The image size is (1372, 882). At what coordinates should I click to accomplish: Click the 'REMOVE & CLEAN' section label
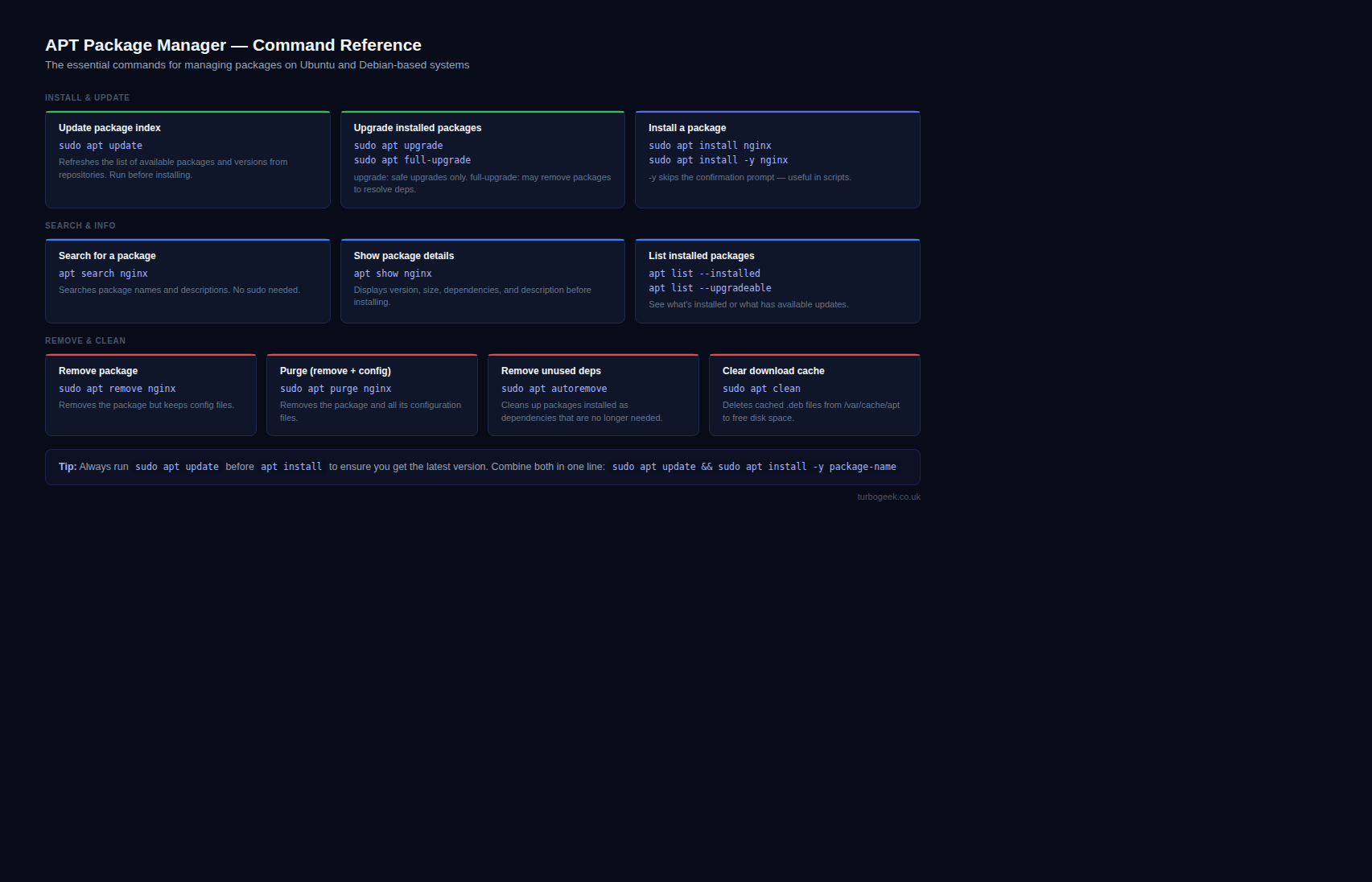[85, 341]
